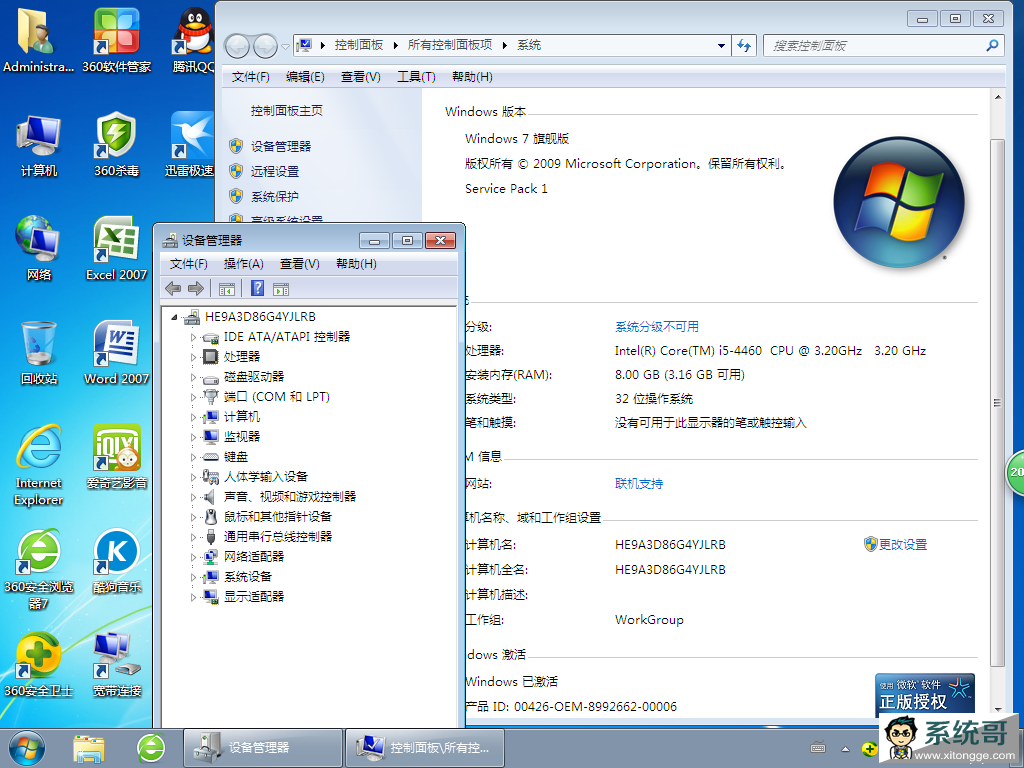
Task: Launch 360 browser from the taskbar
Action: coord(151,748)
